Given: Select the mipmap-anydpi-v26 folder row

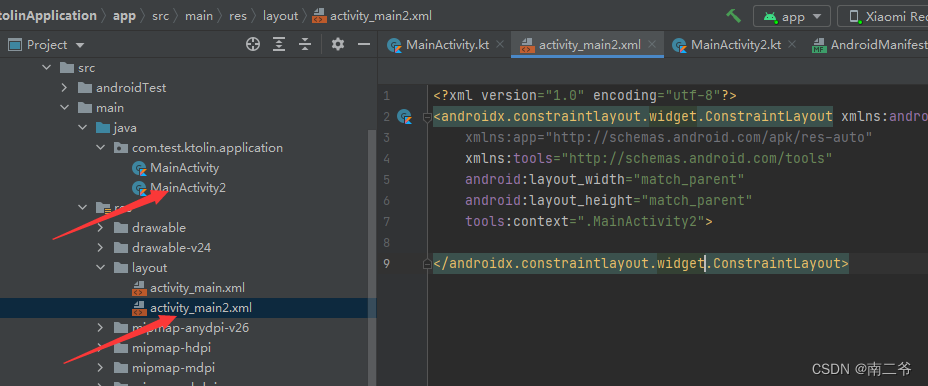Looking at the screenshot, I should [184, 327].
